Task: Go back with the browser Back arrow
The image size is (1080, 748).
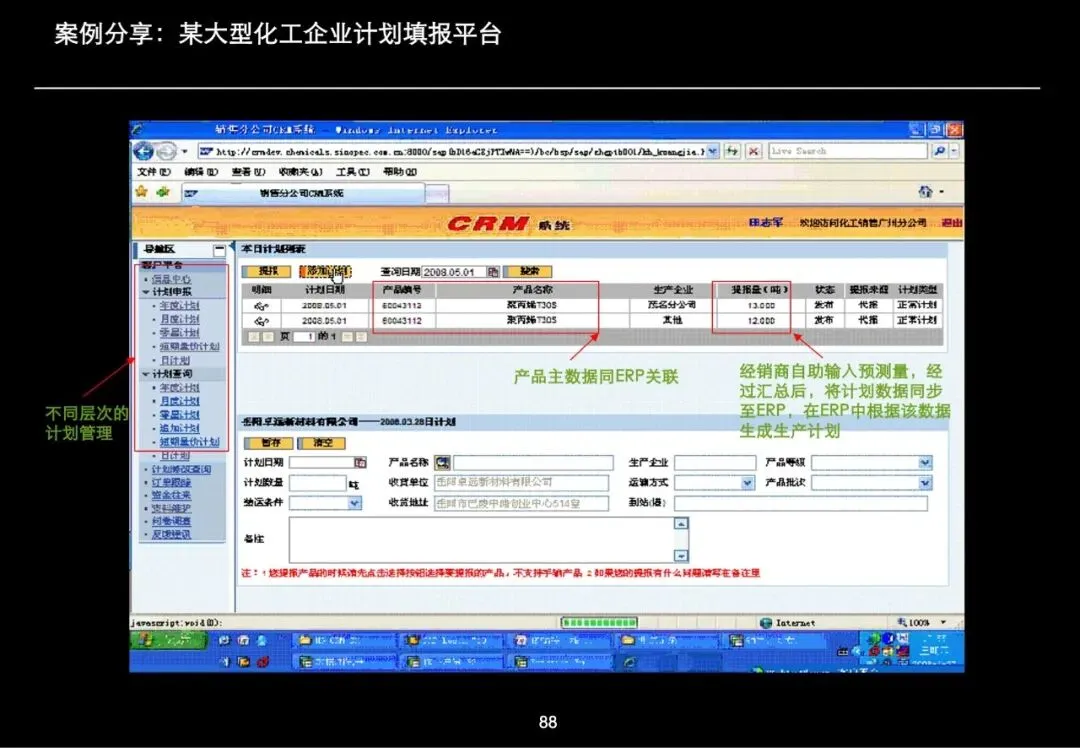Action: (x=143, y=151)
